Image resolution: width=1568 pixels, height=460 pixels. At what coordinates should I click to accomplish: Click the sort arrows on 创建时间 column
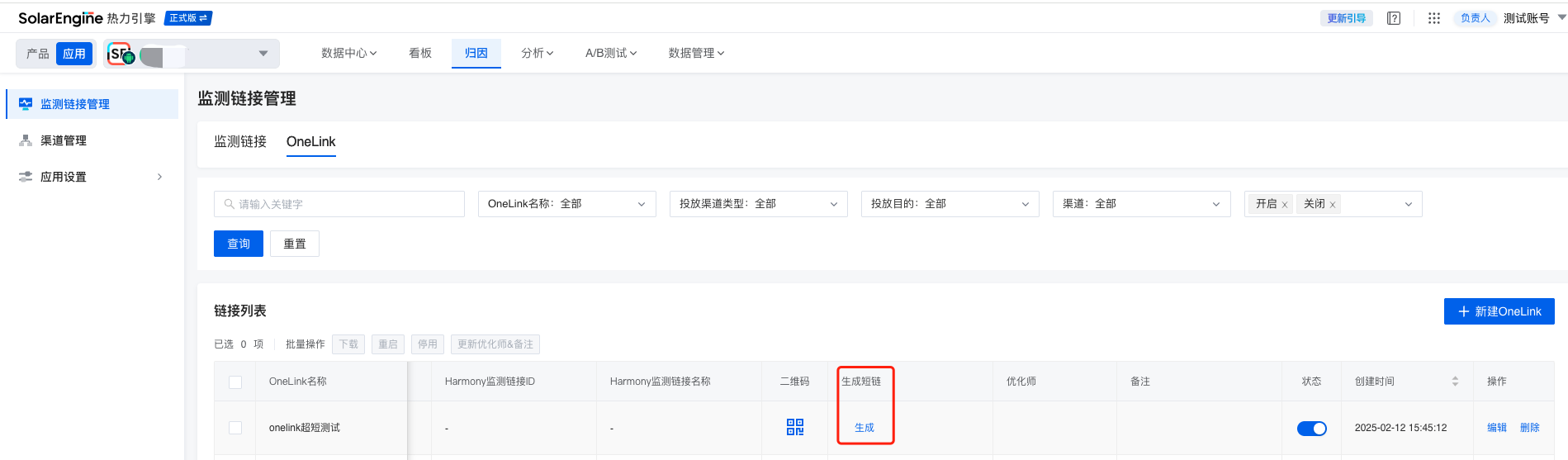point(1455,382)
